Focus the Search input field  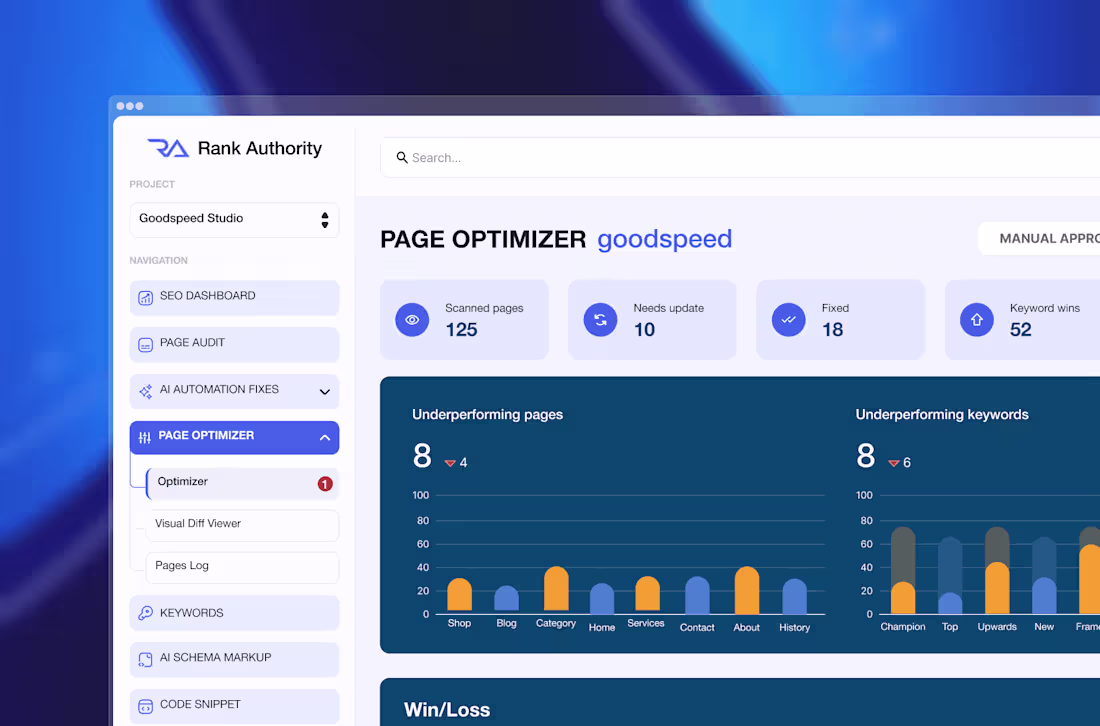(x=740, y=157)
